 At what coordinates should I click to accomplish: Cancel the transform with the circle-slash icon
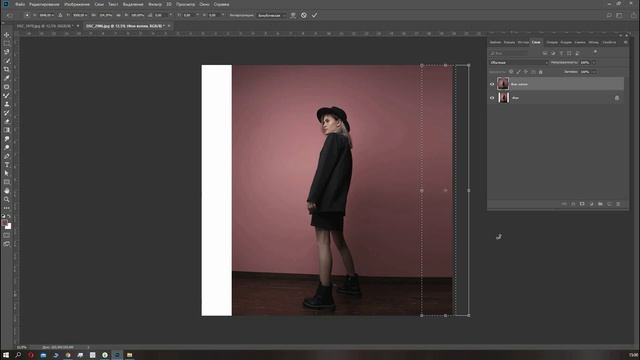coord(304,15)
